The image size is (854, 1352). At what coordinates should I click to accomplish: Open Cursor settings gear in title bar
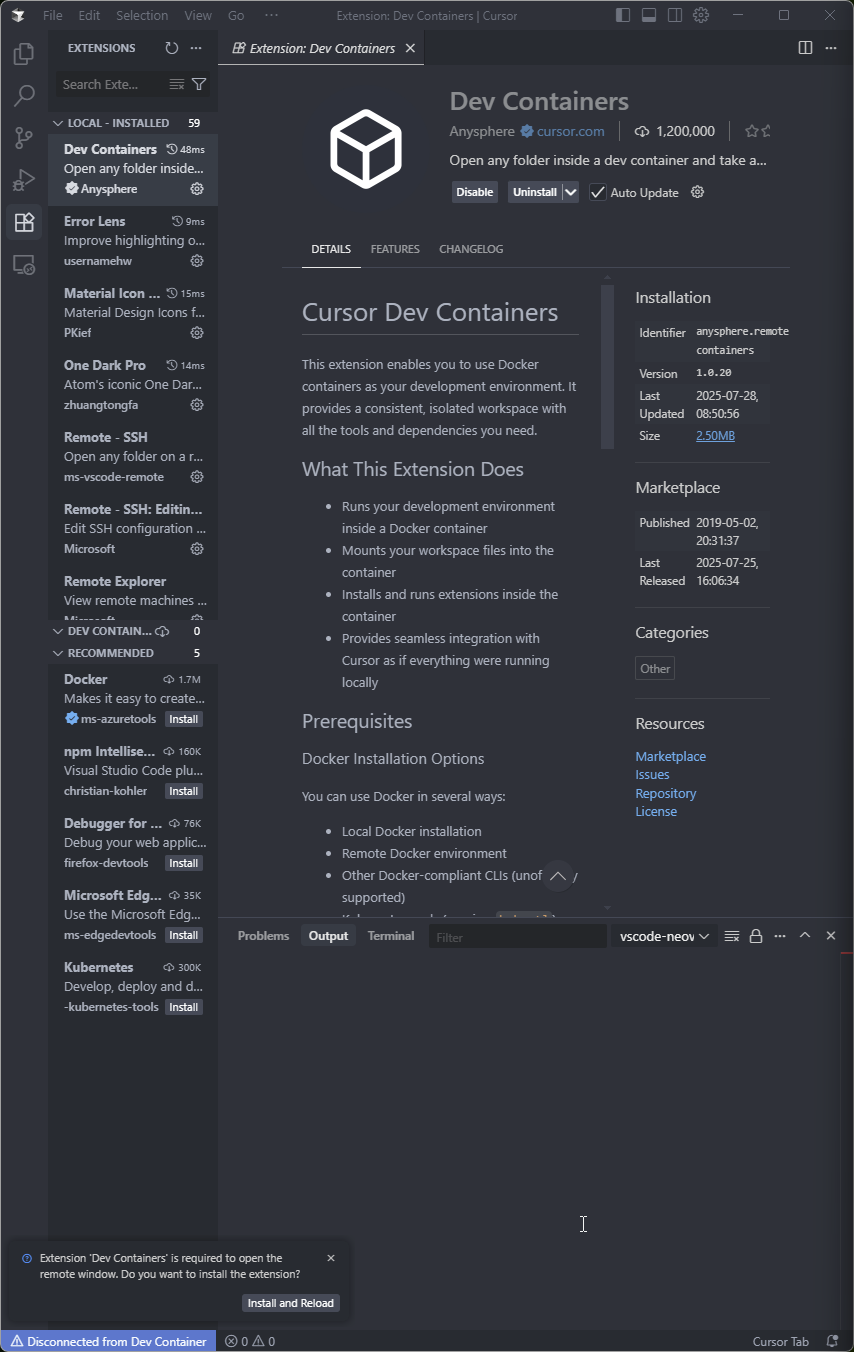pyautogui.click(x=701, y=15)
